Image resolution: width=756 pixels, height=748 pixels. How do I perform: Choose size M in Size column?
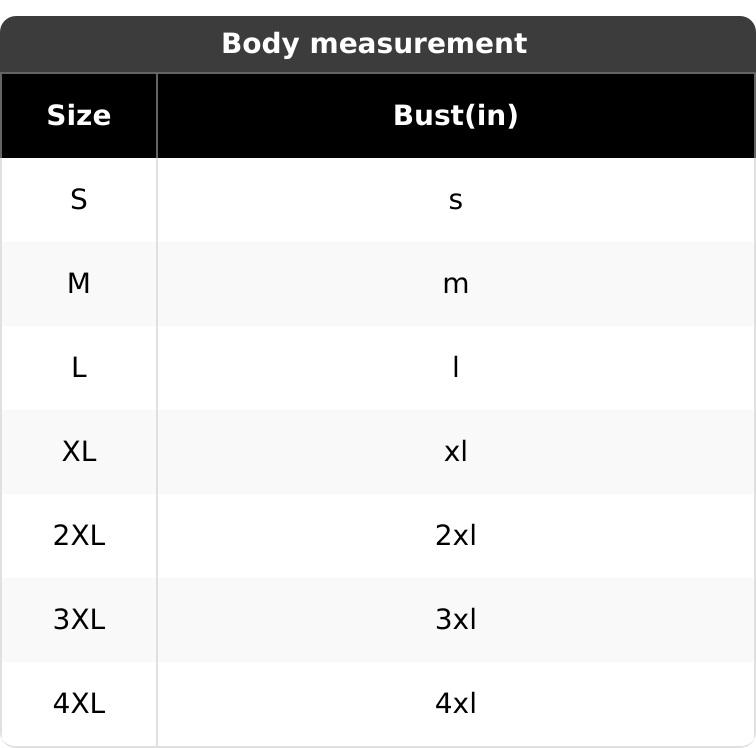pos(78,284)
